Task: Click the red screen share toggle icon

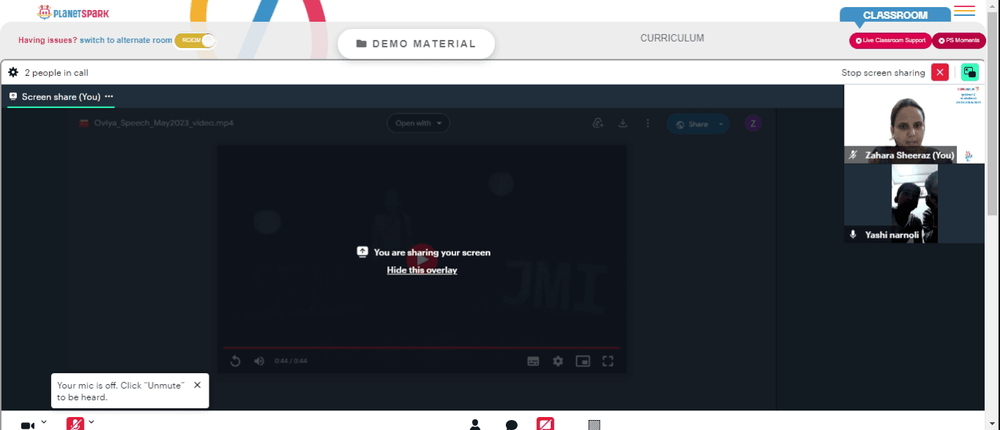Action: click(545, 424)
